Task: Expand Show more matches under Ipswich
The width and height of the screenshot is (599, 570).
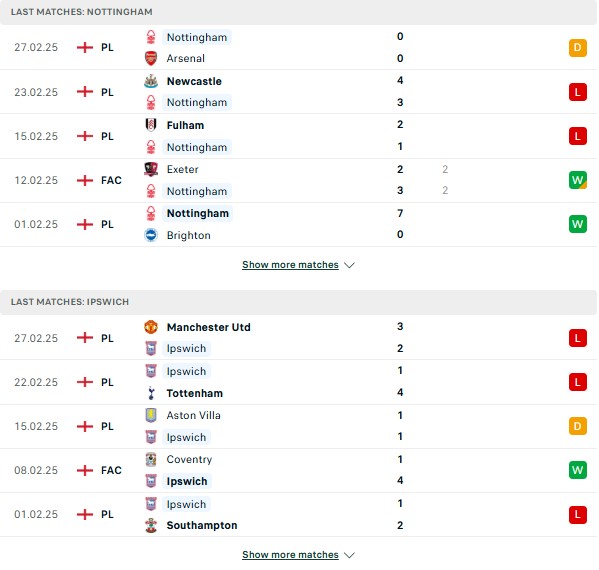Action: 290,555
